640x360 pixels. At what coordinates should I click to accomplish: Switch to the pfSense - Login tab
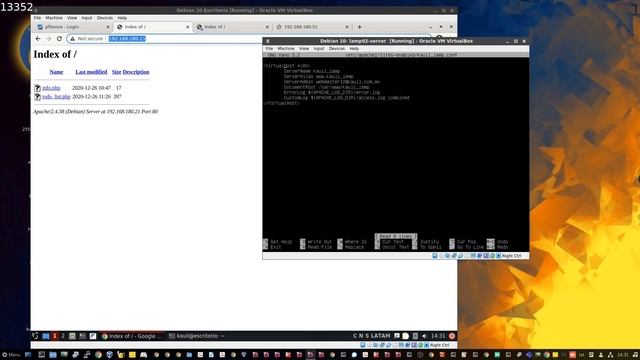coord(71,27)
